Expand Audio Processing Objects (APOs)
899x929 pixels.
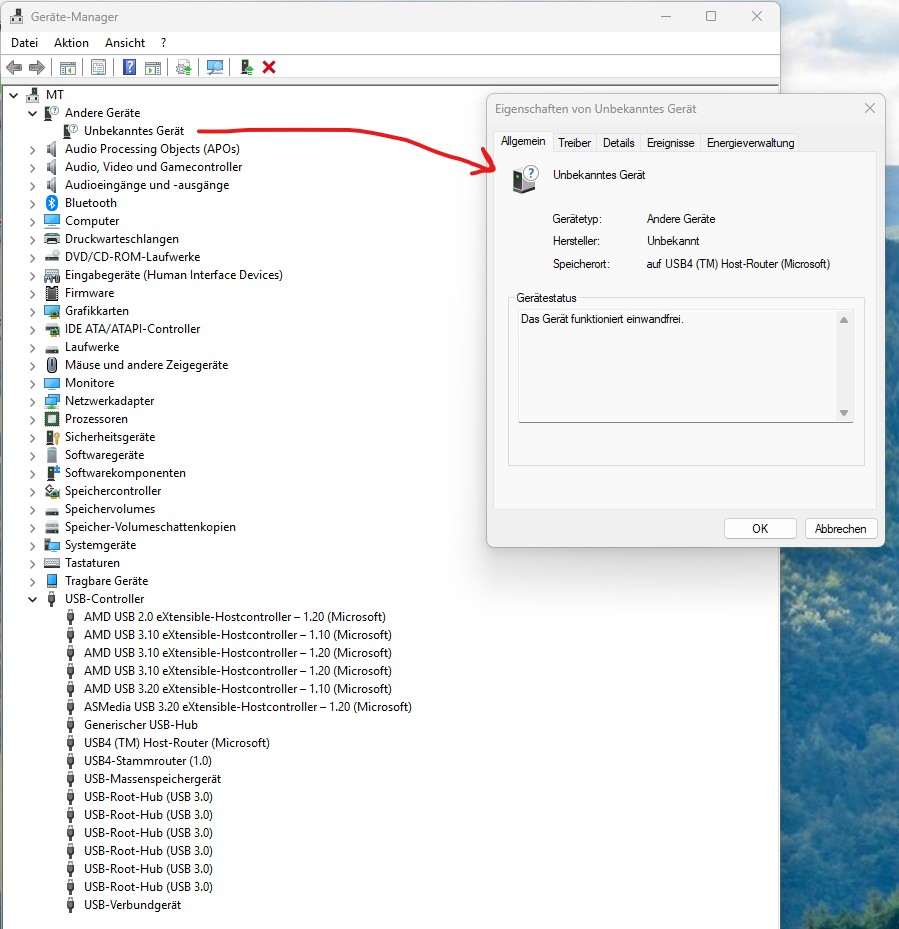(x=33, y=150)
